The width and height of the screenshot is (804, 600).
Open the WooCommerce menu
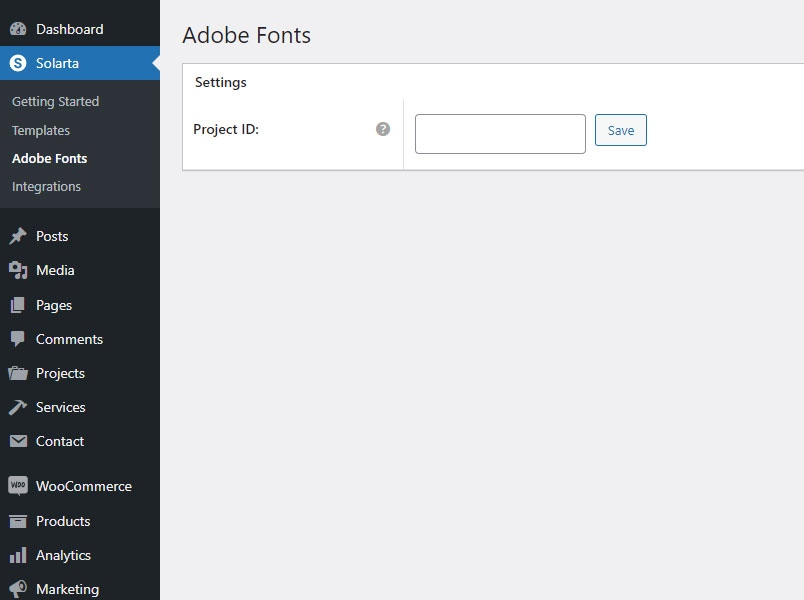coord(80,486)
